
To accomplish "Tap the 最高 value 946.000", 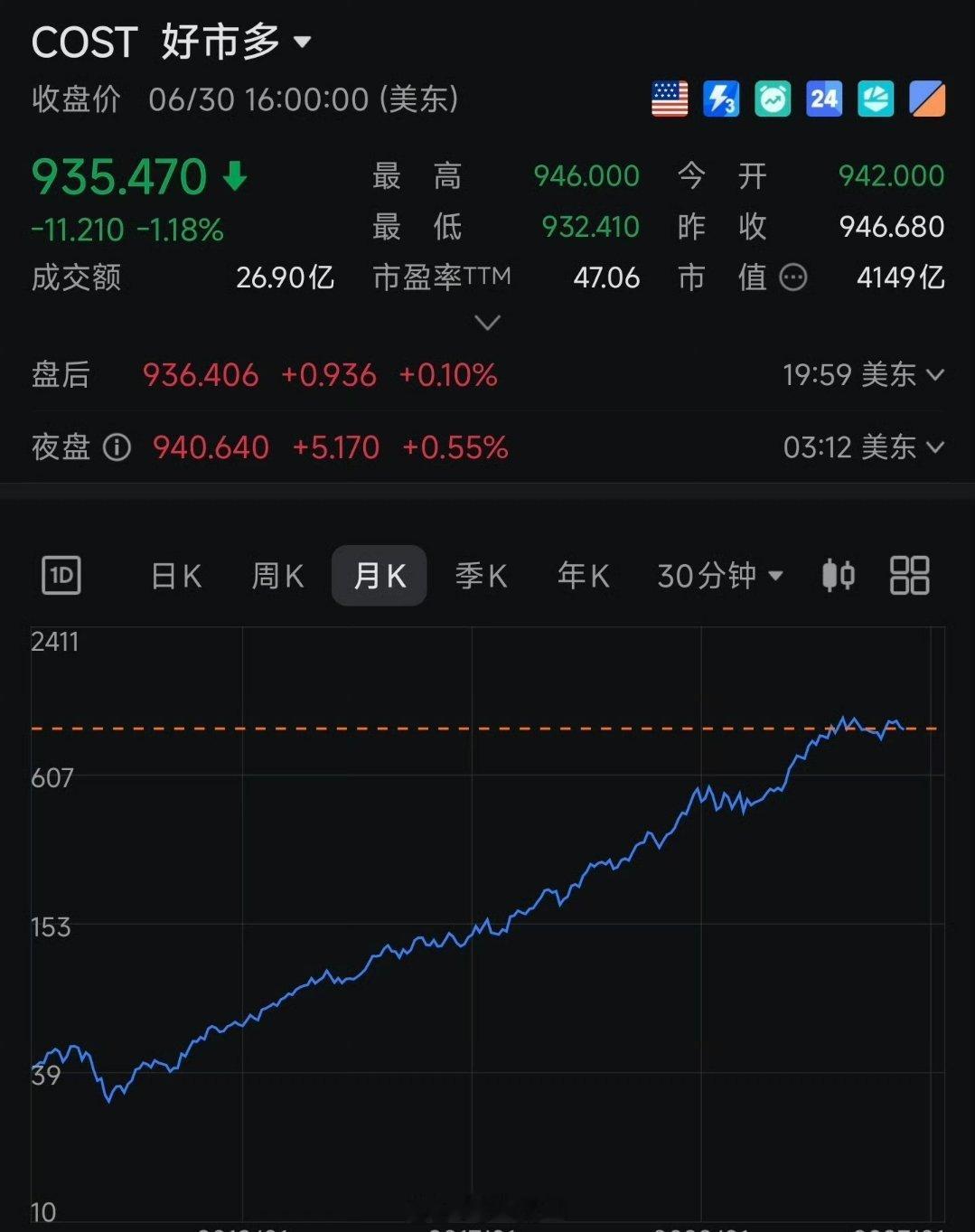I will click(586, 175).
